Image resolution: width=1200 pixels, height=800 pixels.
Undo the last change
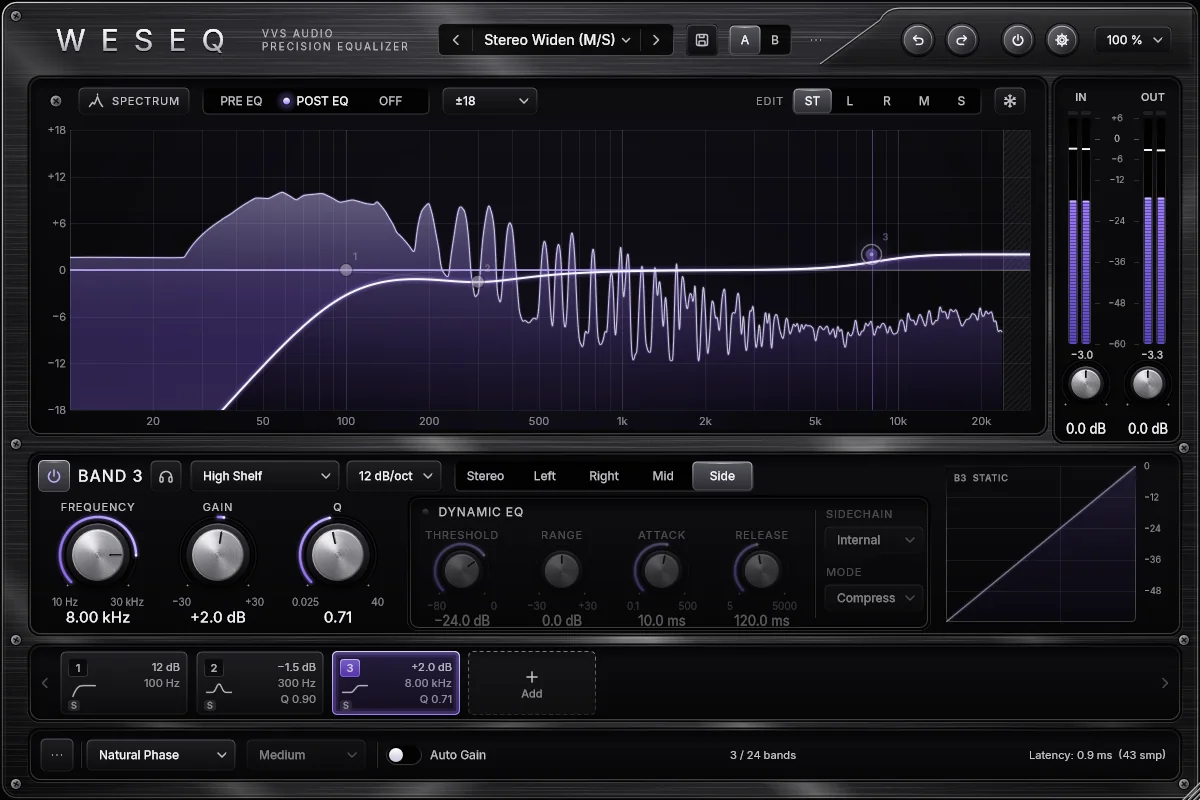[x=918, y=40]
